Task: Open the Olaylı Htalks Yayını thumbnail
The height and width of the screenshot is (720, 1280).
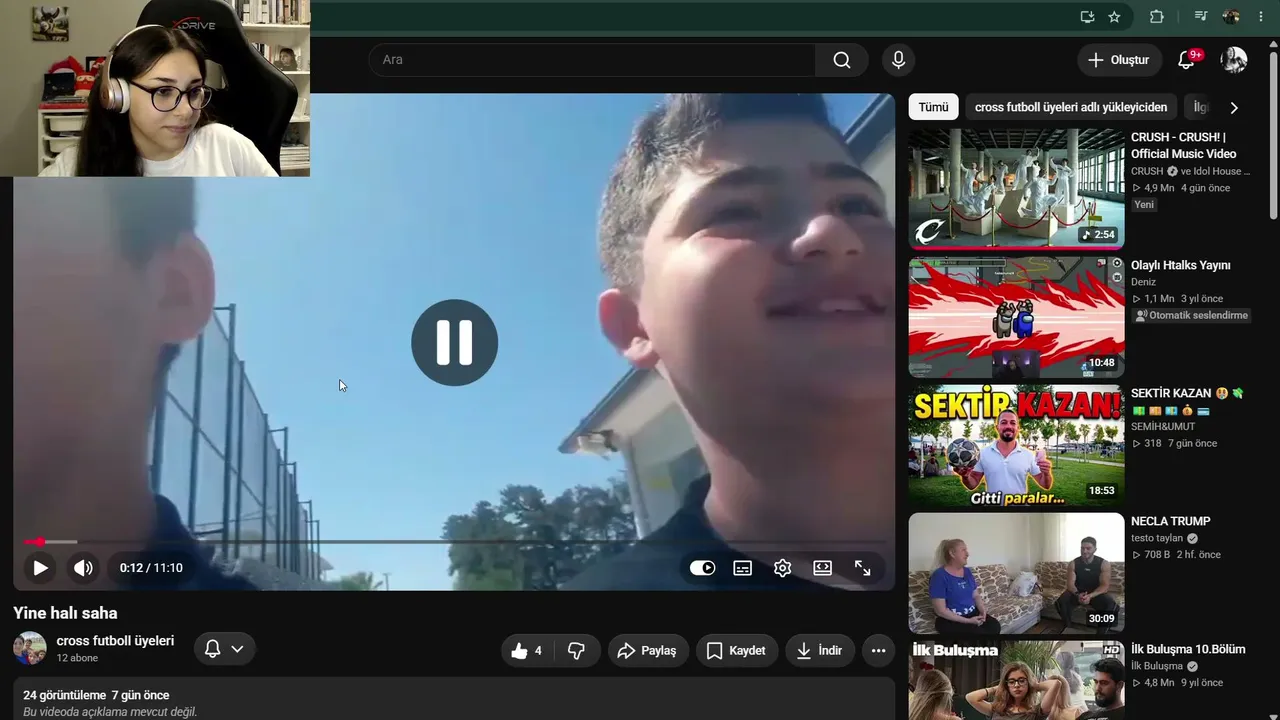Action: click(x=1016, y=317)
